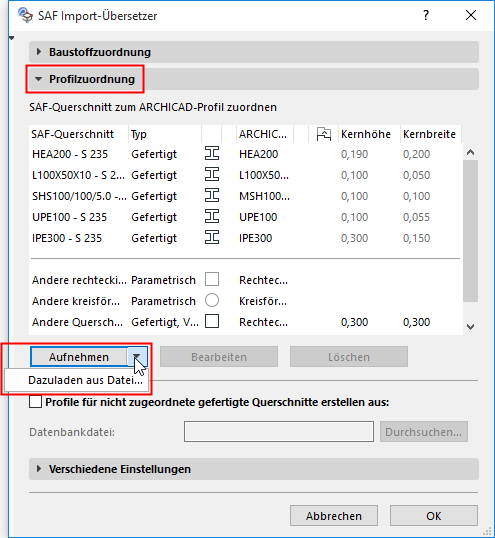
Task: Select the SHS100/100/5.0 row
Action: (x=245, y=196)
